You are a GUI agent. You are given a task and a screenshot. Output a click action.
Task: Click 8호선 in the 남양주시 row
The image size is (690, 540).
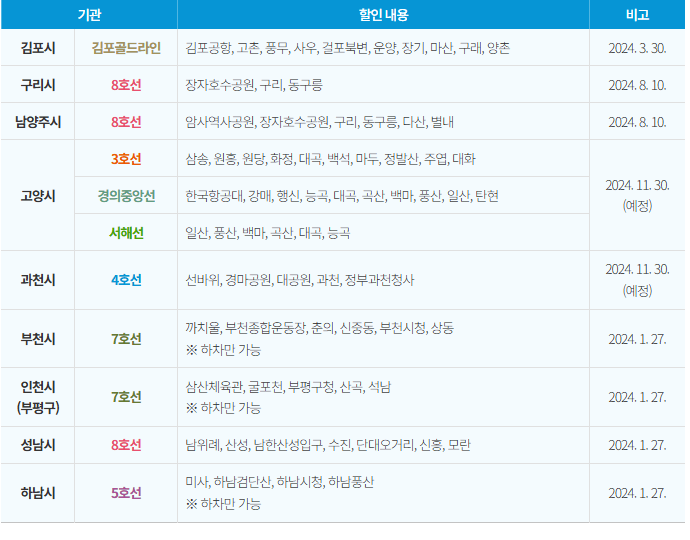tap(126, 121)
